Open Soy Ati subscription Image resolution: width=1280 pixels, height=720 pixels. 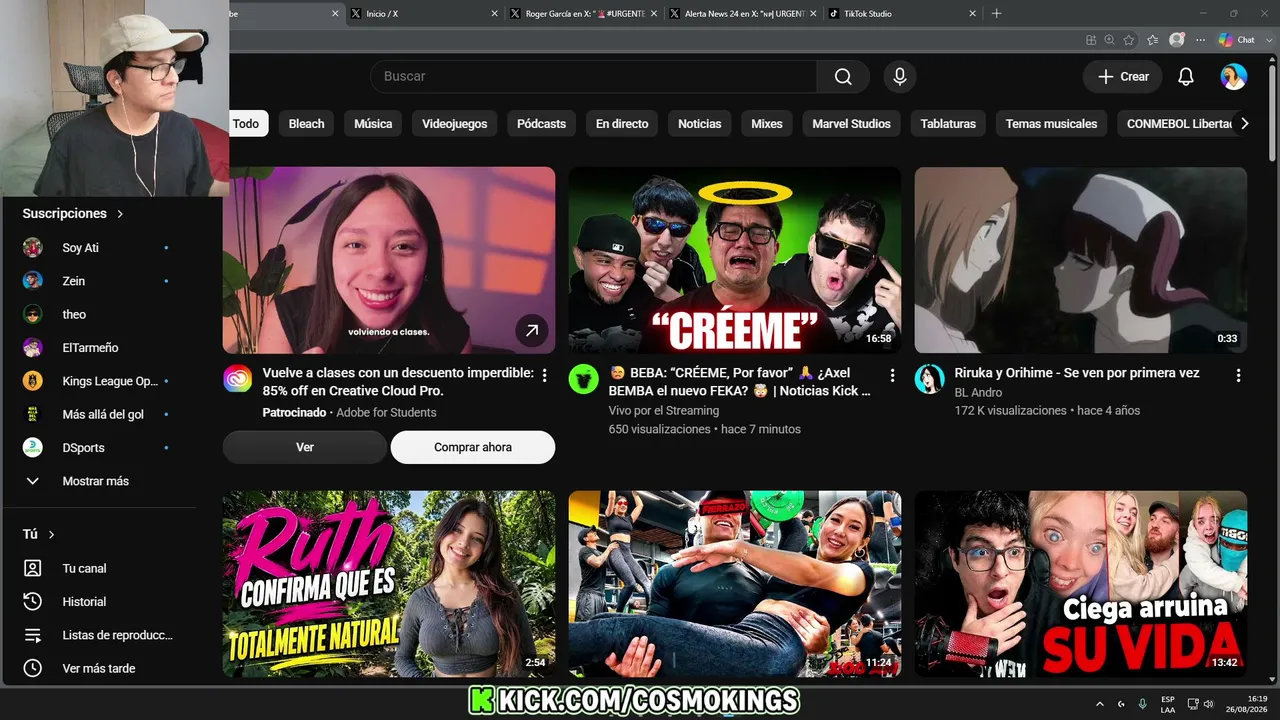[99, 248]
